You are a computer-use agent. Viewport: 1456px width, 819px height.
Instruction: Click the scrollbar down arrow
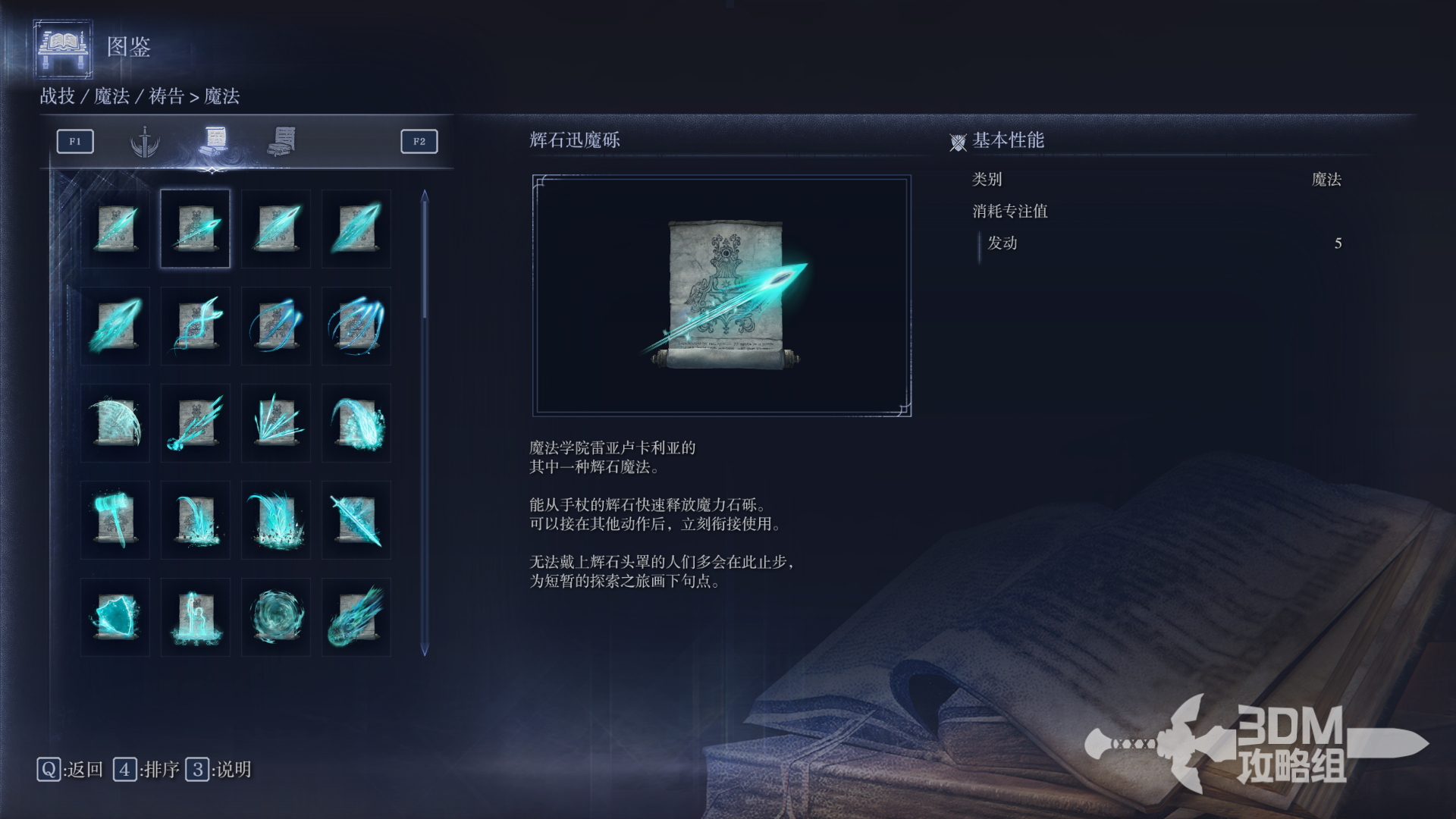(425, 651)
